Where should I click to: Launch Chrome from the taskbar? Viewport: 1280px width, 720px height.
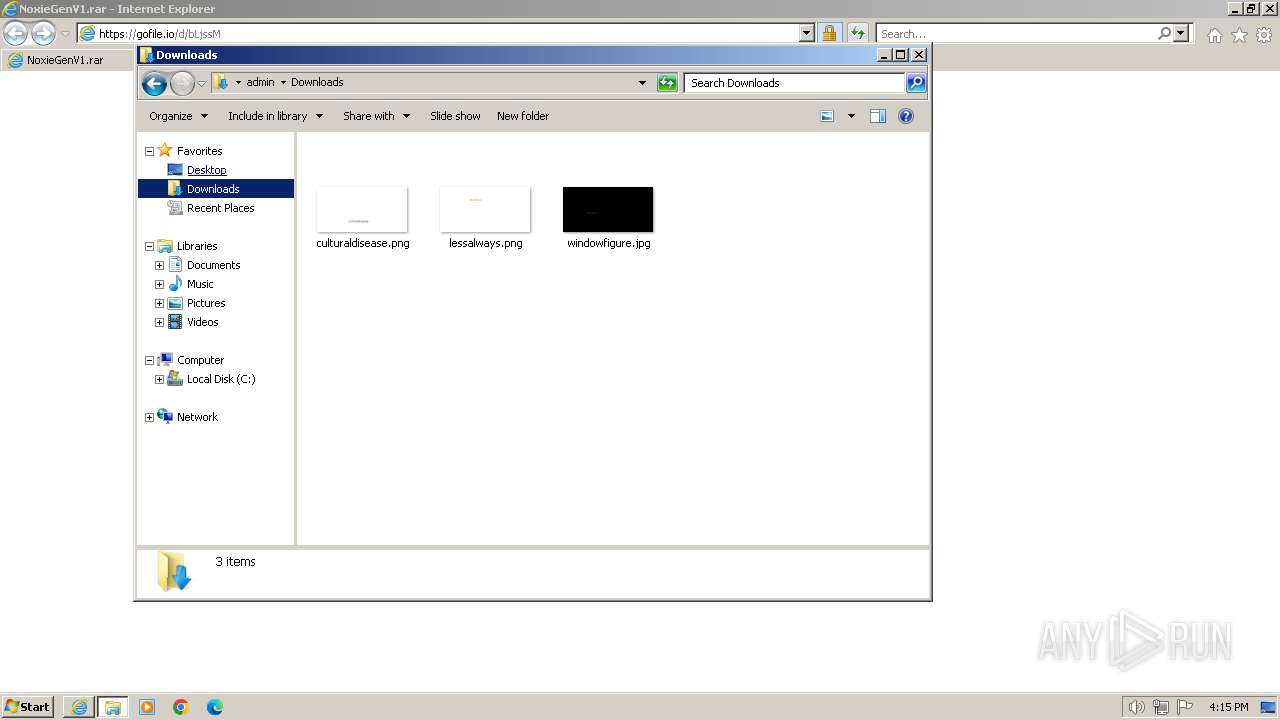pos(181,707)
